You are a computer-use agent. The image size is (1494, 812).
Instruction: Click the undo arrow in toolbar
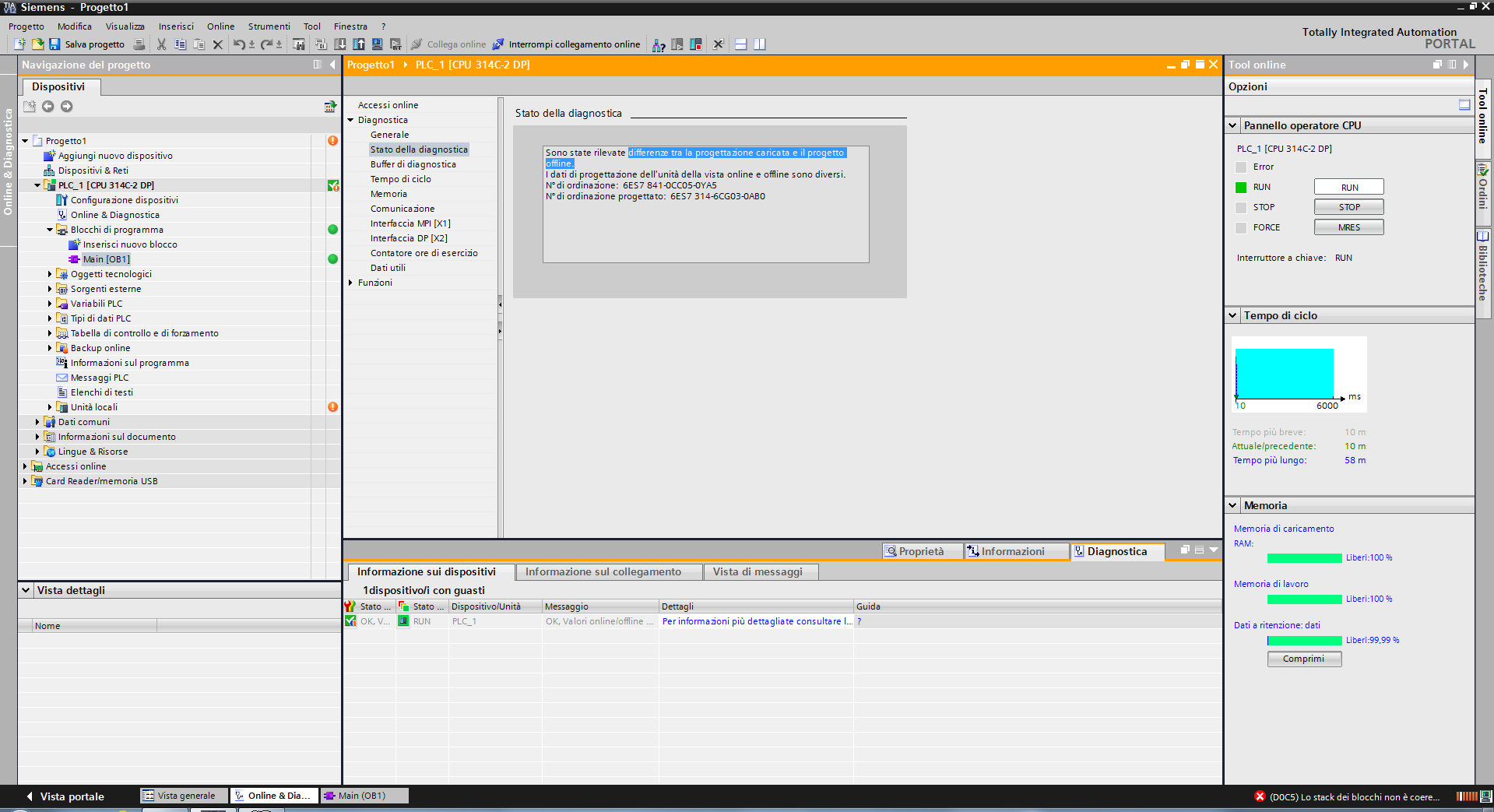point(239,44)
